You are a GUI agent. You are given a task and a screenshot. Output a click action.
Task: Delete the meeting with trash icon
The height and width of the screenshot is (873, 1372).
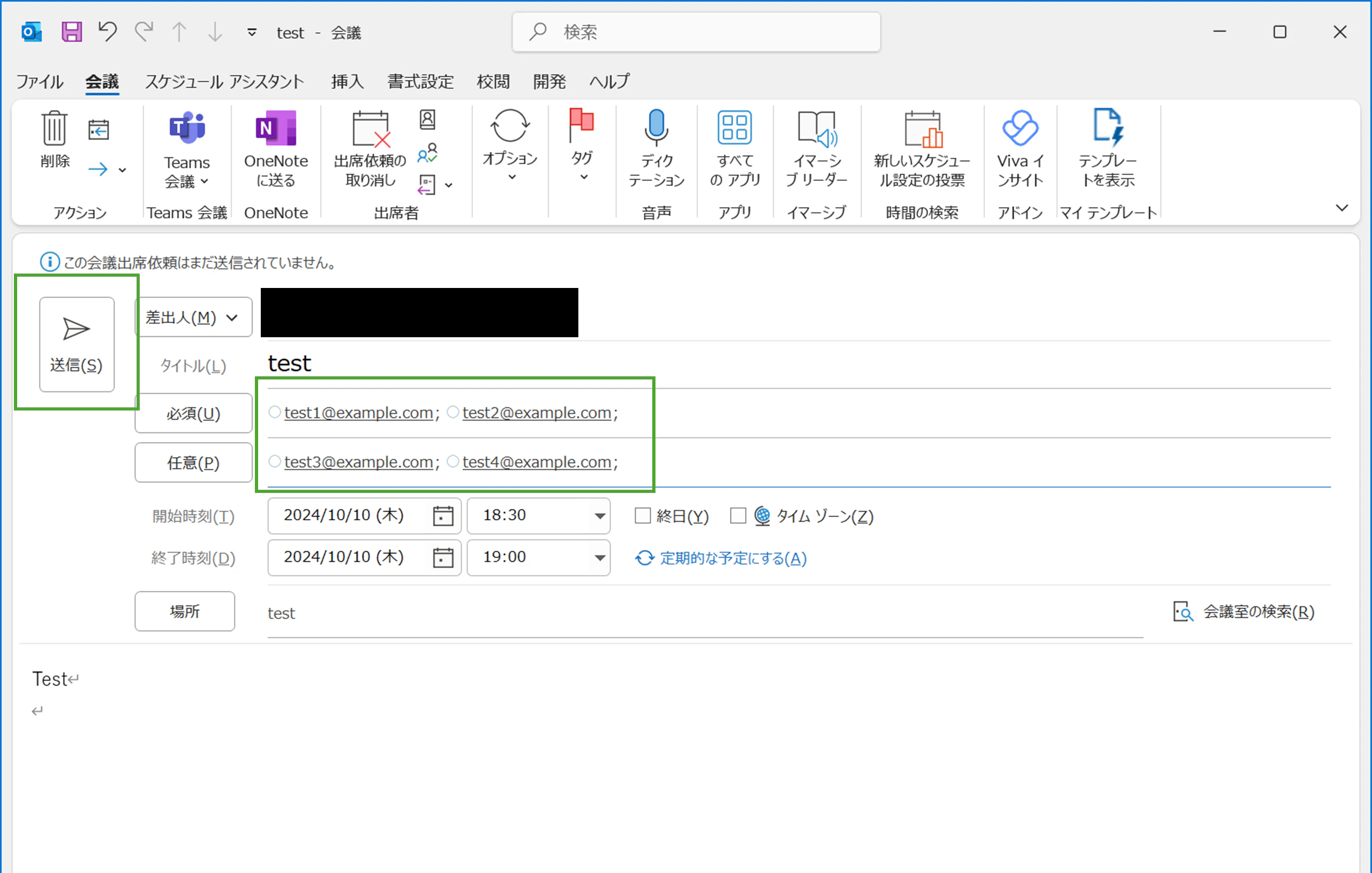pyautogui.click(x=55, y=140)
